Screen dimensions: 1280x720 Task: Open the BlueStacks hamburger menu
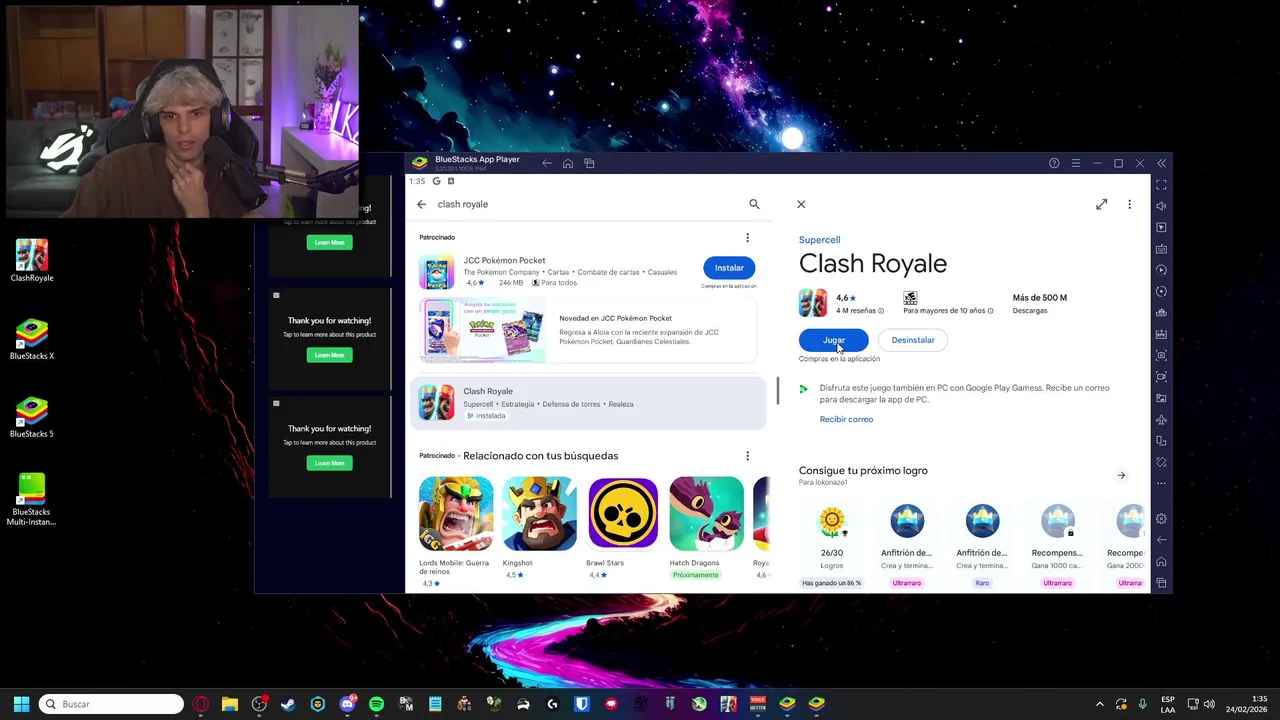click(x=1076, y=163)
